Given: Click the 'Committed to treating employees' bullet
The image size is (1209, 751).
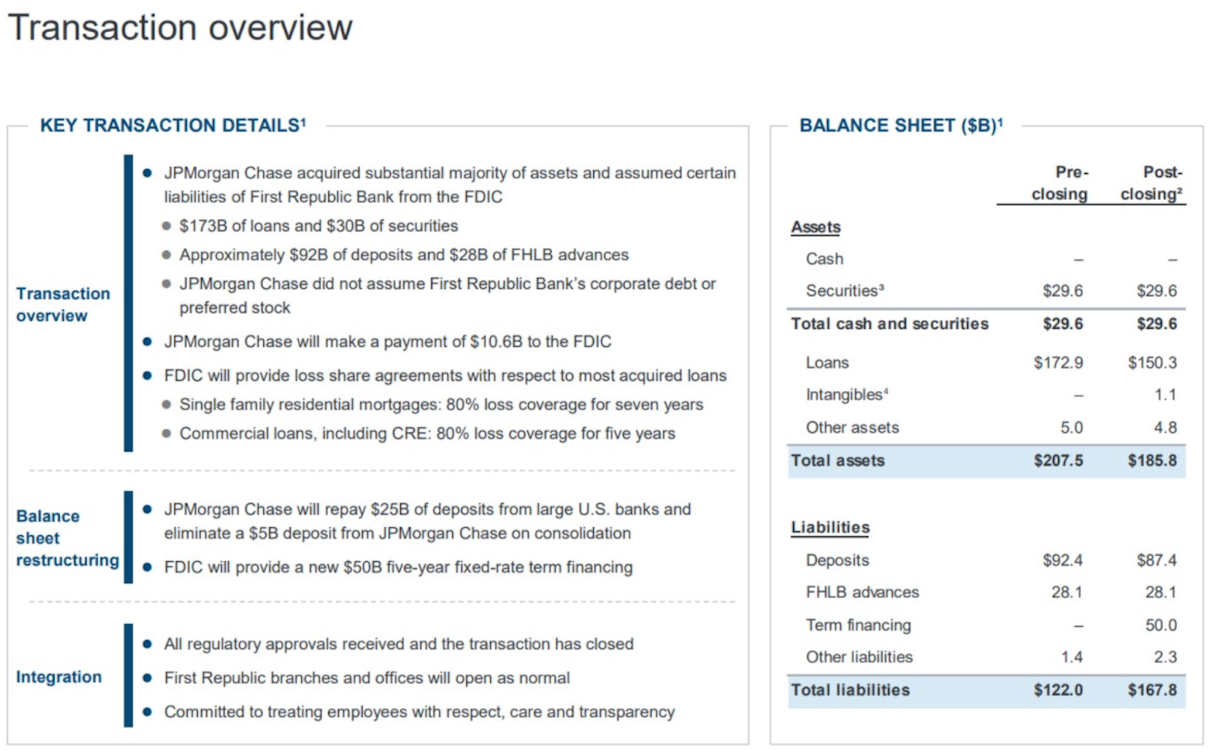Looking at the screenshot, I should pyautogui.click(x=419, y=712).
